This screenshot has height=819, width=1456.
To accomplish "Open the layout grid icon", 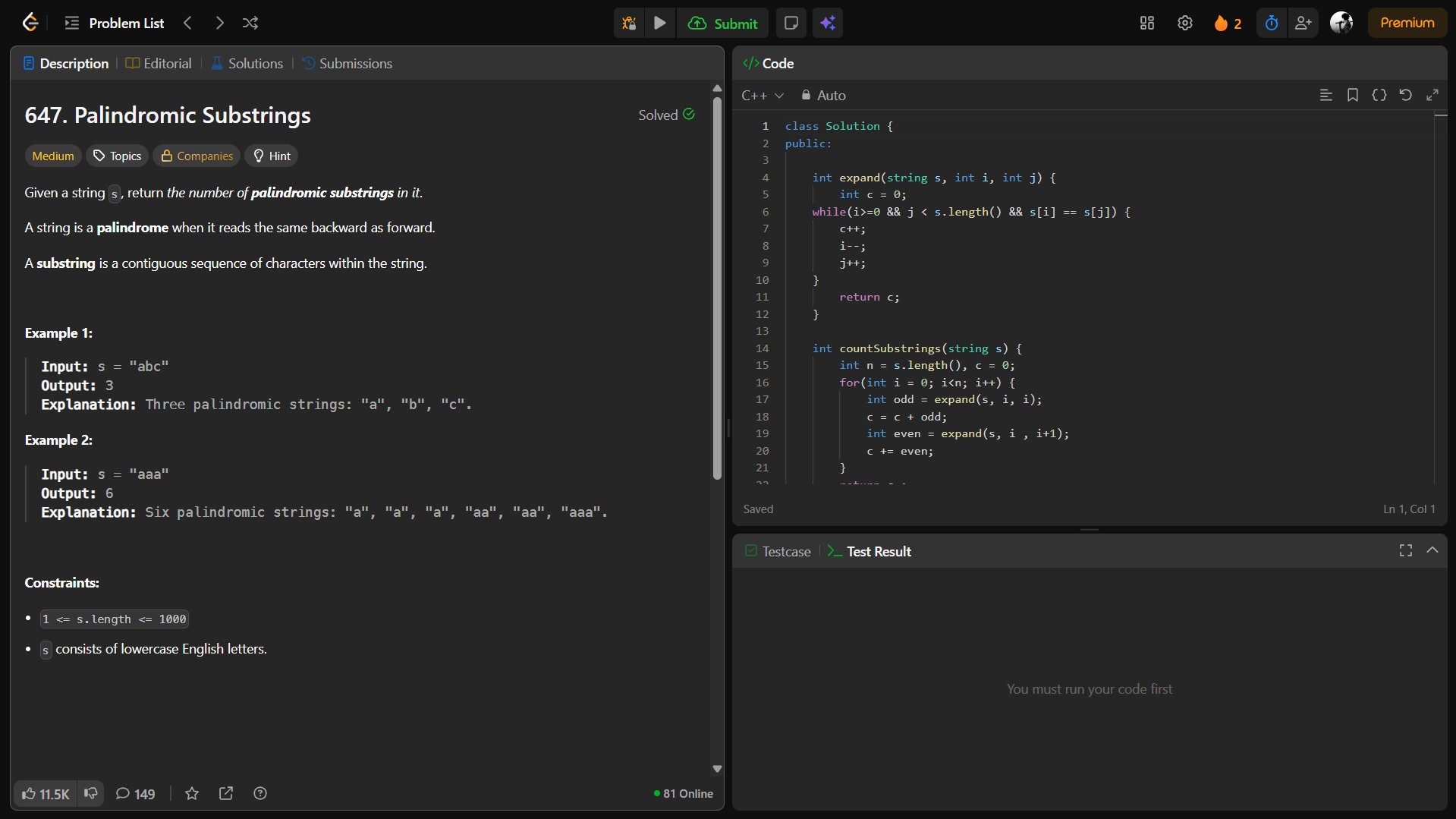I will tap(1146, 23).
